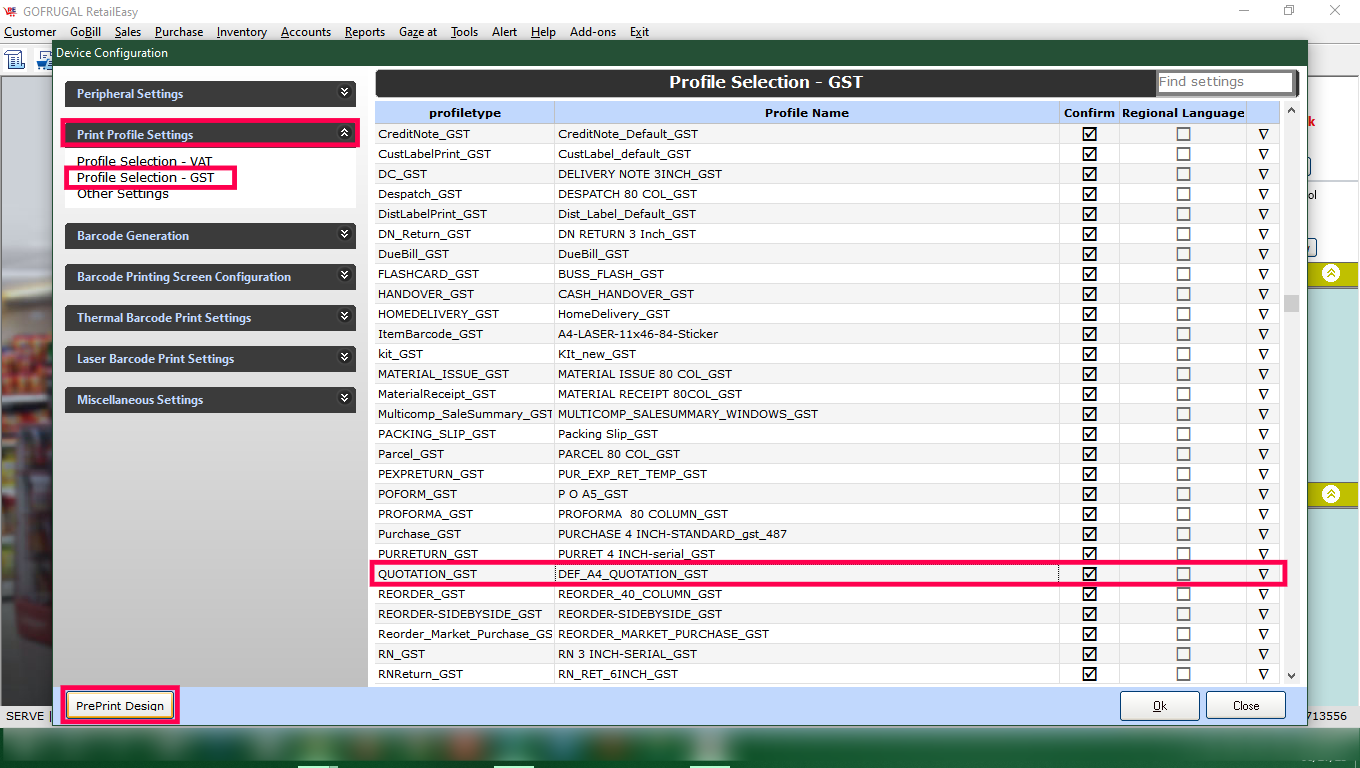This screenshot has height=768, width=1360.
Task: Enable Regional Language for HOMEDELIVERY_GST
Action: pos(1183,314)
